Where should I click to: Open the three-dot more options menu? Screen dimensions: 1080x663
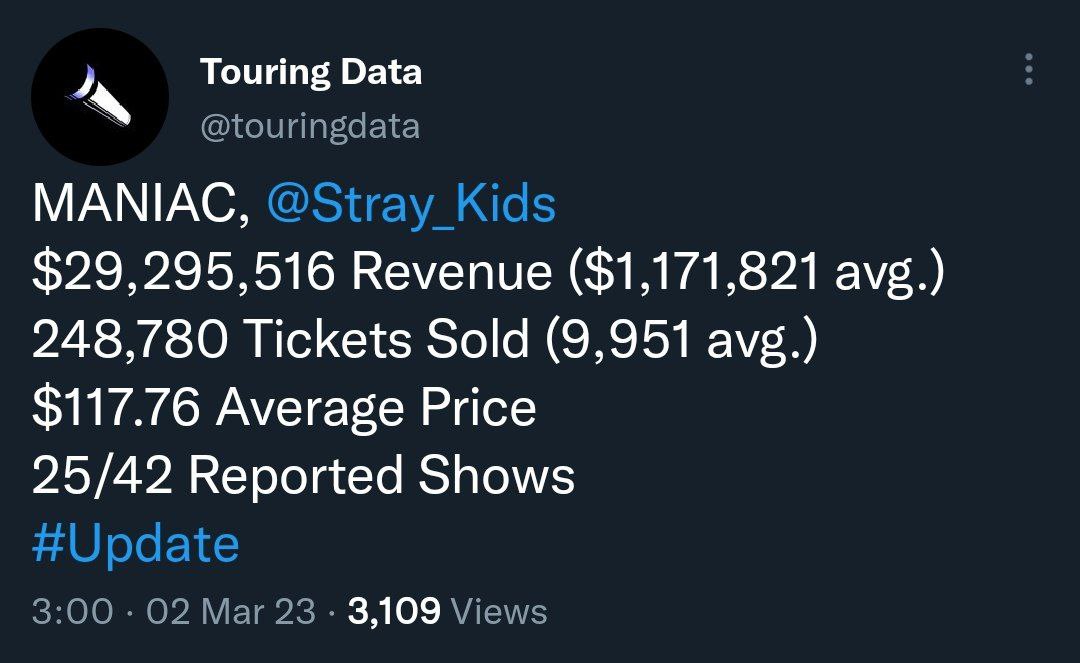1028,71
